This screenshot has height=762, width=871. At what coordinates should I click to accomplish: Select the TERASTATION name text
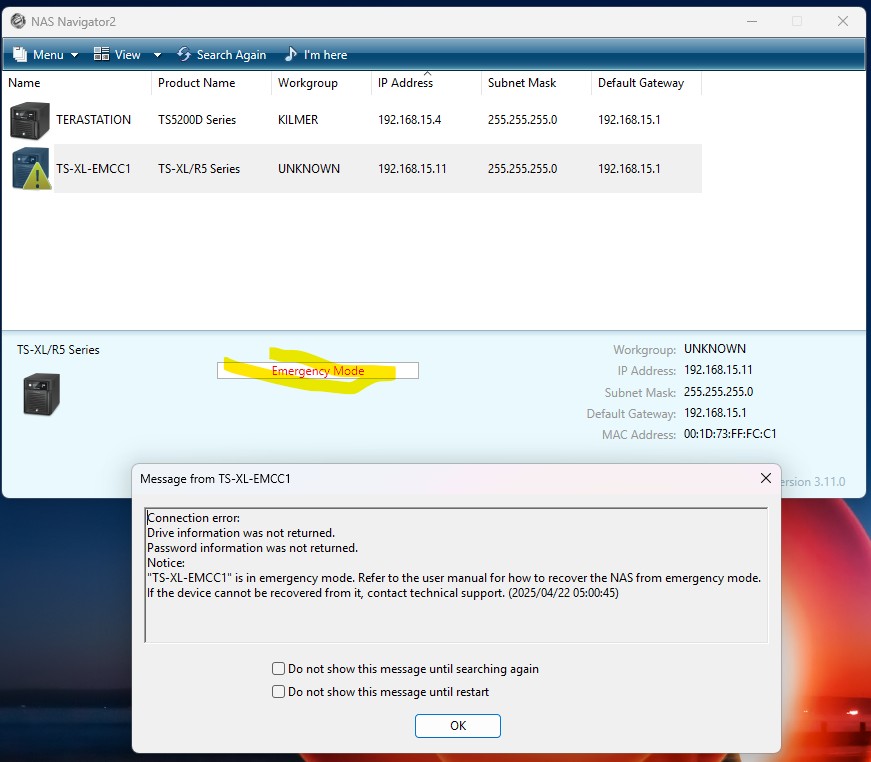coord(93,120)
